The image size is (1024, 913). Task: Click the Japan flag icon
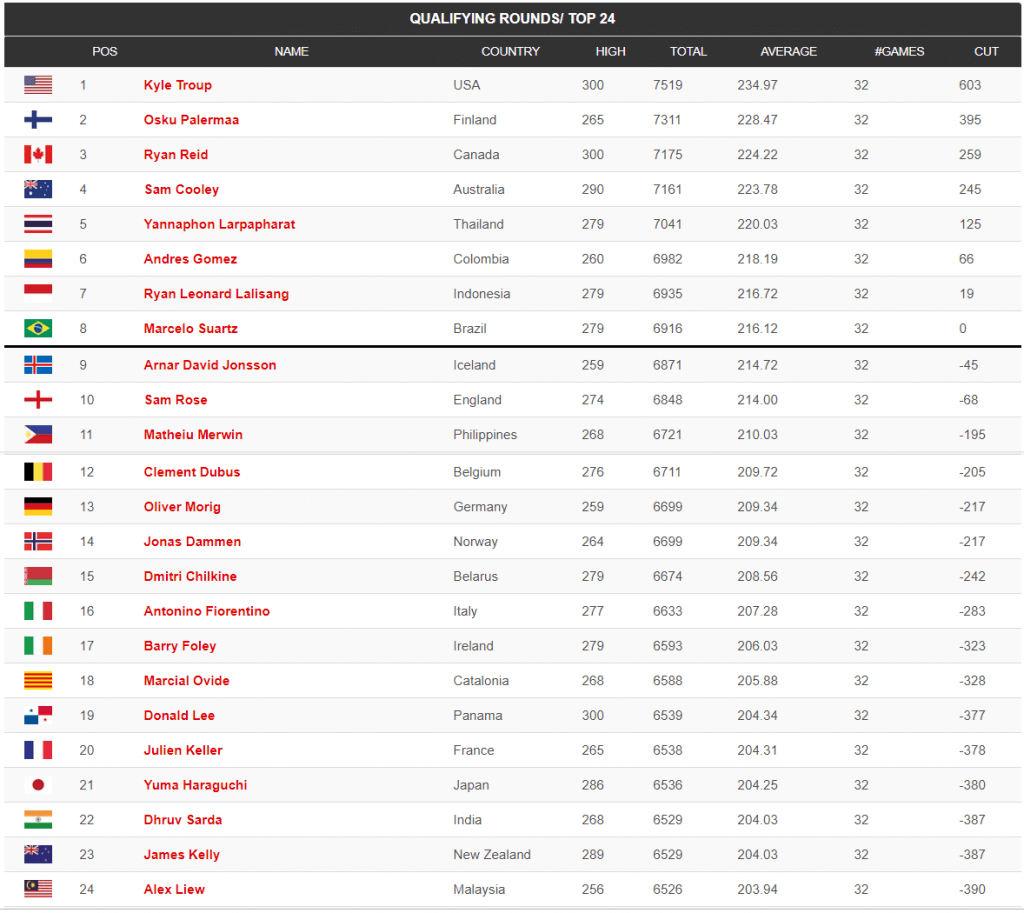click(38, 785)
